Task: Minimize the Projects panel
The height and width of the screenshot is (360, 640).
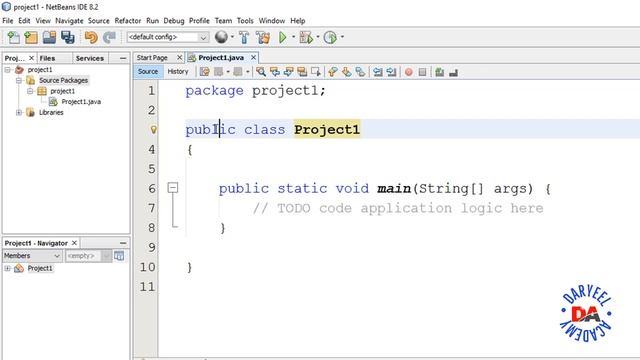Action: pyautogui.click(x=123, y=58)
